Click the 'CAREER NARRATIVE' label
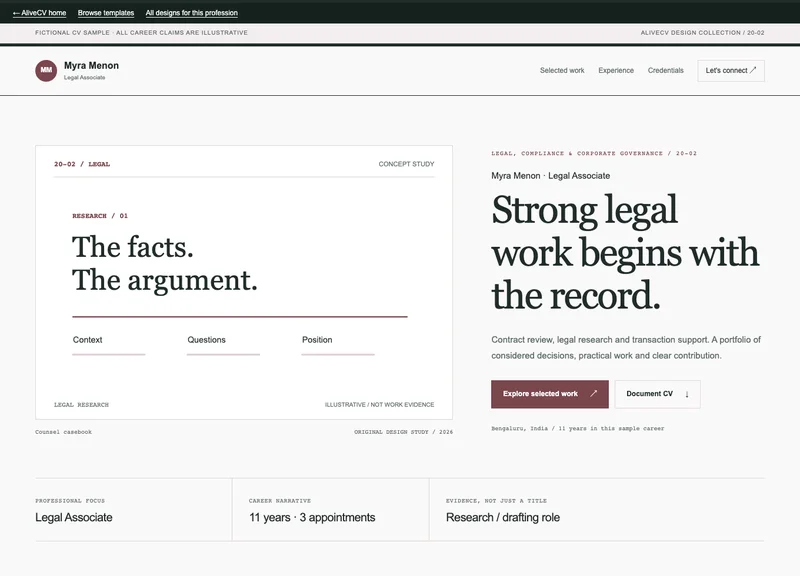 (x=280, y=500)
